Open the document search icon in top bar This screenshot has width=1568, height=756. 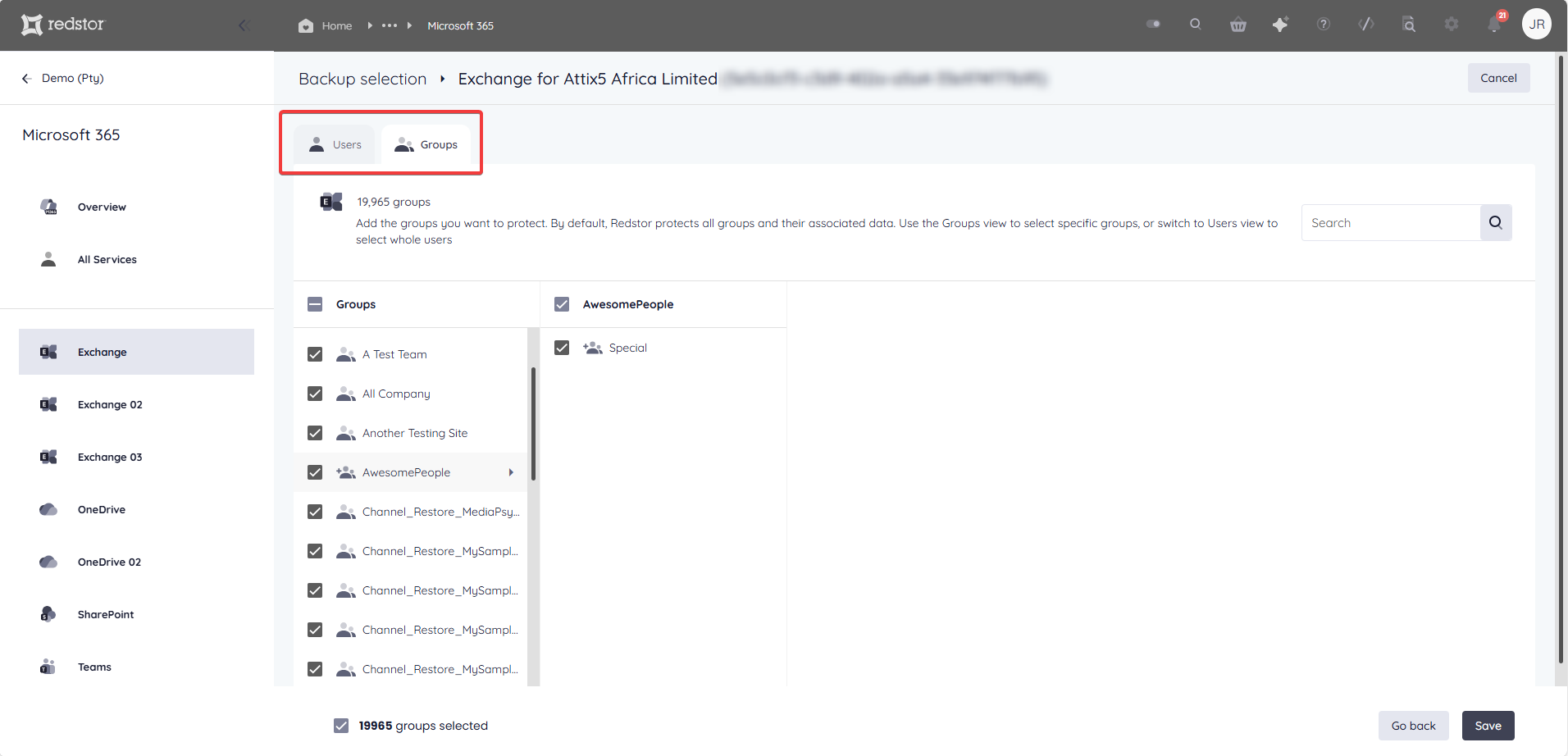[x=1409, y=25]
